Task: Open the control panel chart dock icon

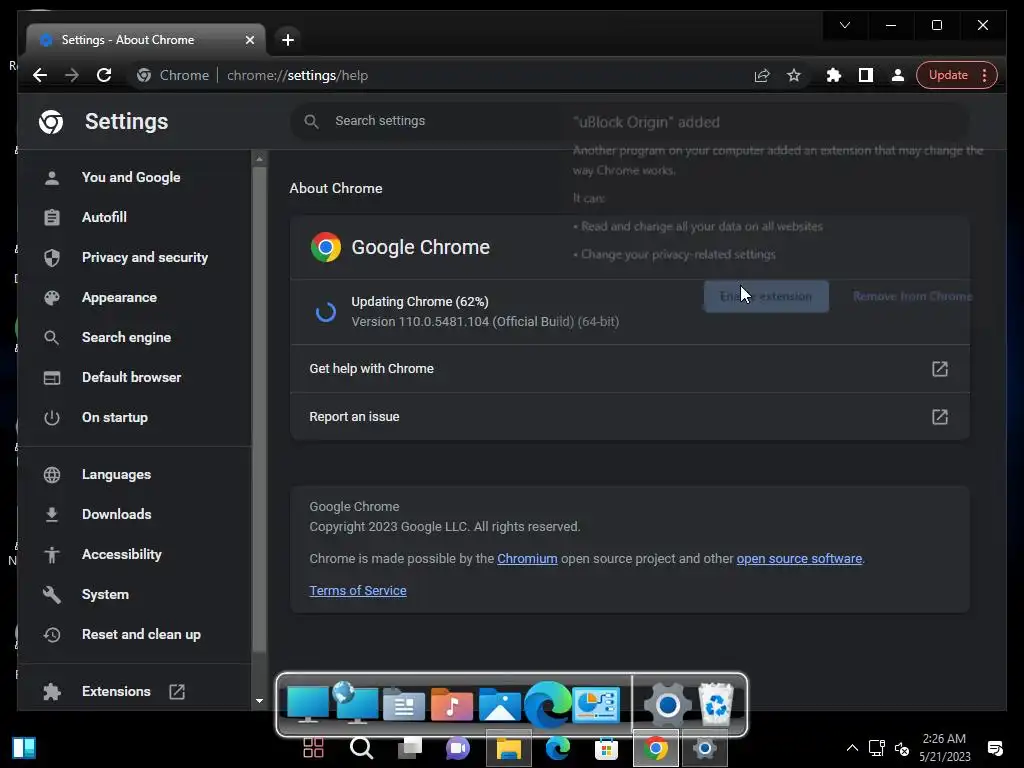Action: [596, 705]
